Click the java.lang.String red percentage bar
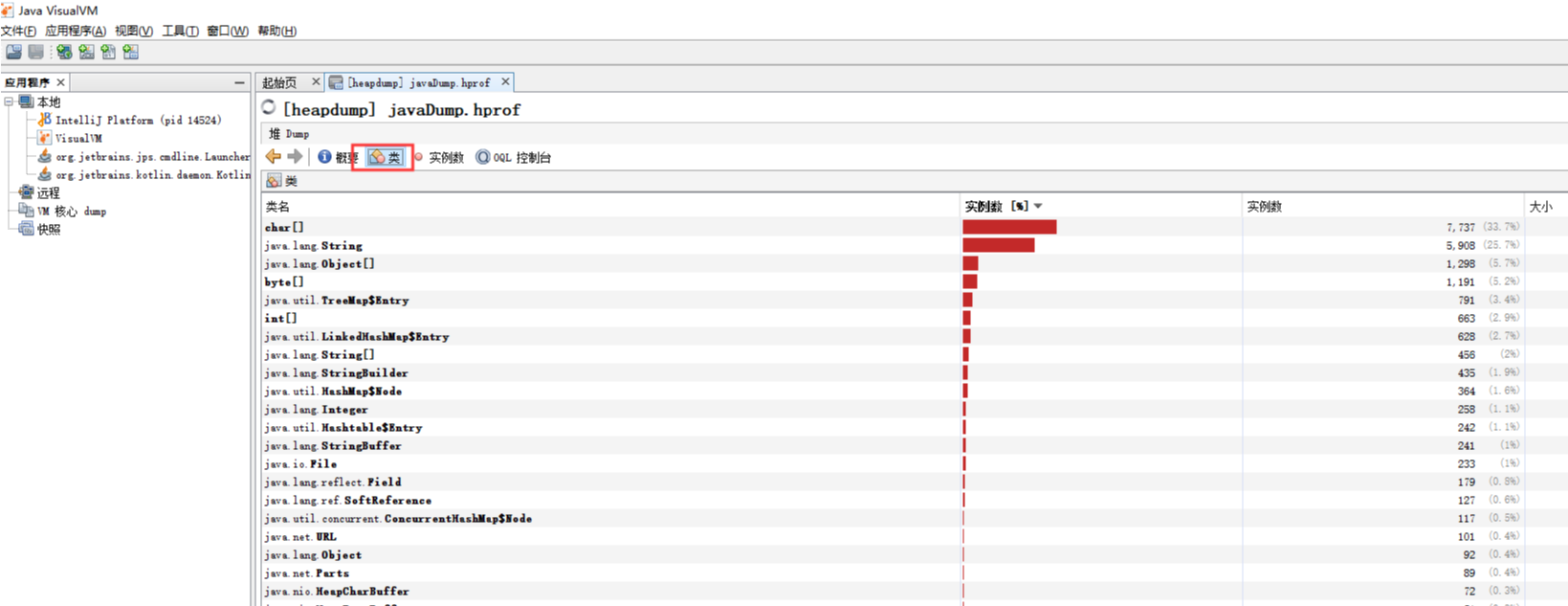The width and height of the screenshot is (1568, 606). point(999,245)
